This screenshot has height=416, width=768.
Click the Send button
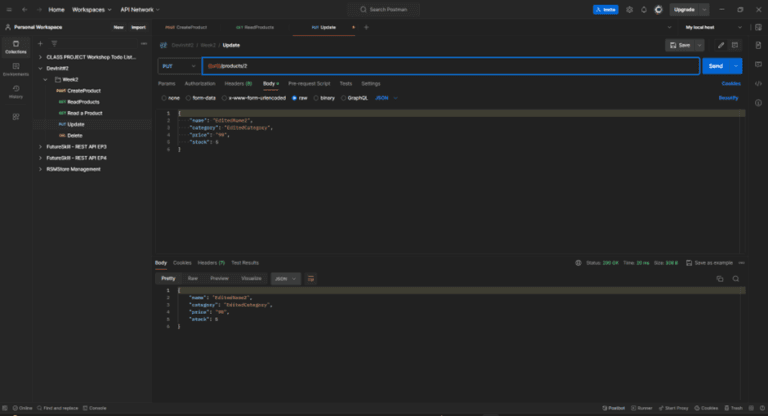(716, 66)
